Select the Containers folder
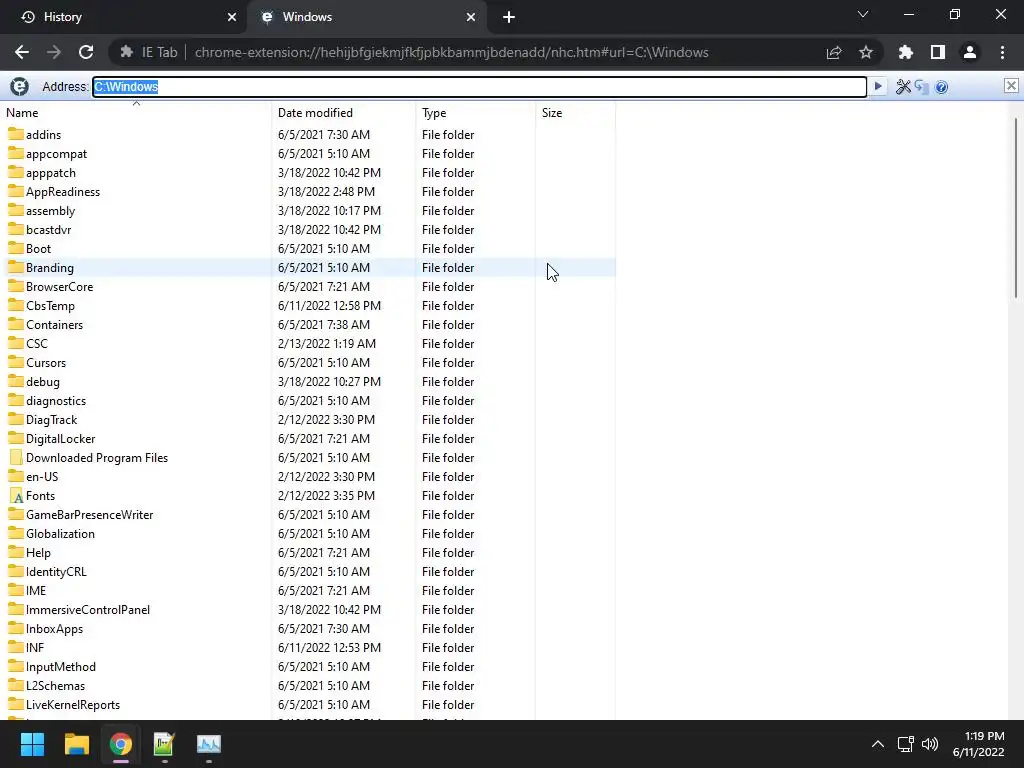The height and width of the screenshot is (768, 1024). point(54,325)
